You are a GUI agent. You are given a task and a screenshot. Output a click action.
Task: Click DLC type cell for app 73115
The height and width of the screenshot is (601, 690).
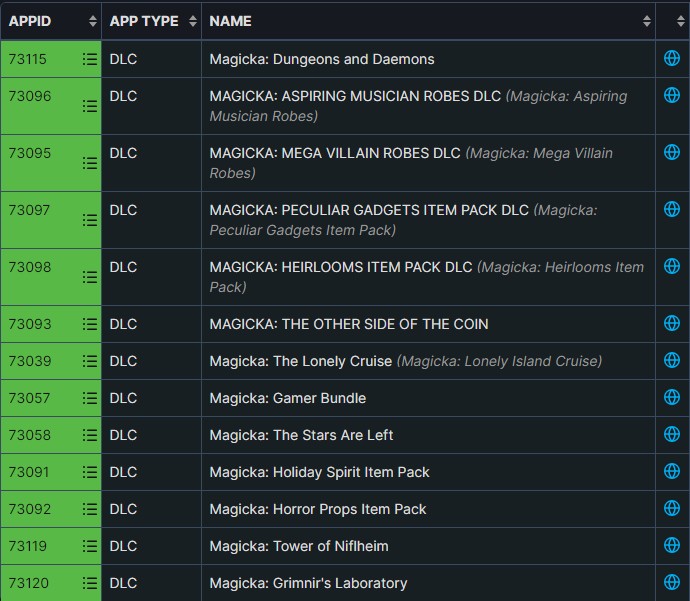pos(151,59)
